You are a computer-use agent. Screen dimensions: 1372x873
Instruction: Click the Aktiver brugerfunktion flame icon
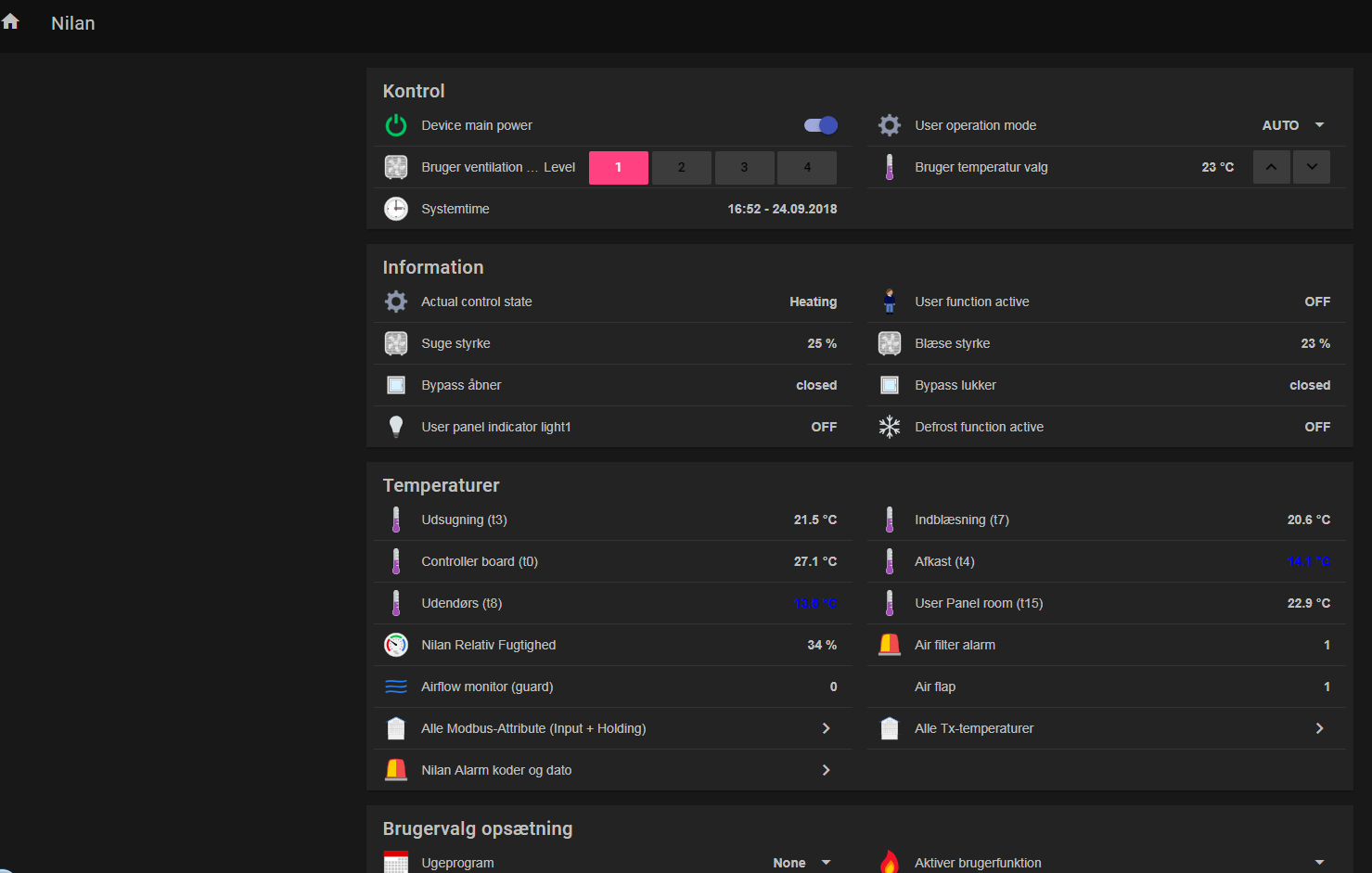coord(890,862)
